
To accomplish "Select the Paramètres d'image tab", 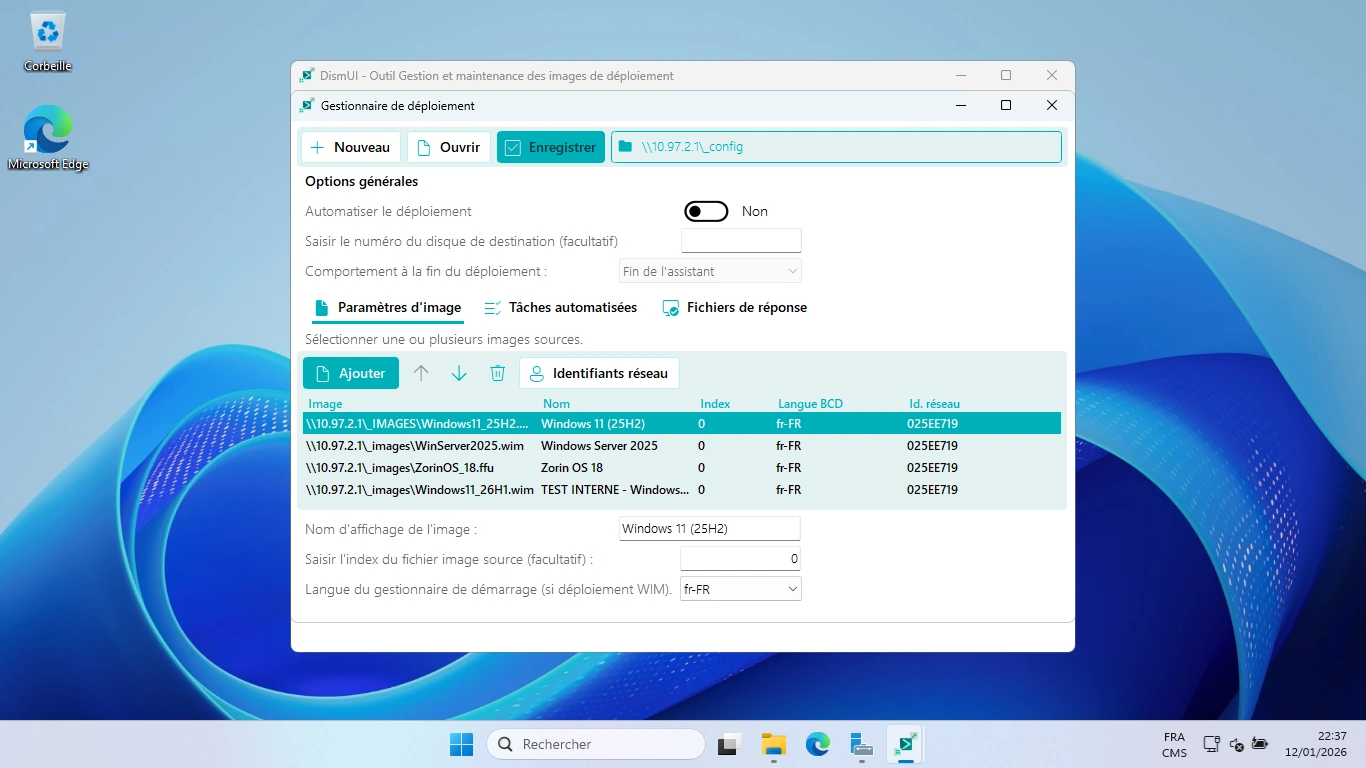I will (387, 308).
